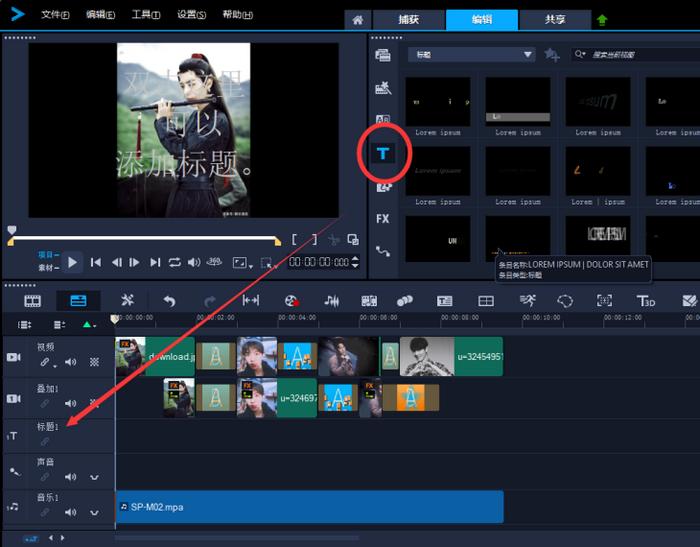
Task: Click the Undo arrow in timeline toolbar
Action: pos(169,300)
